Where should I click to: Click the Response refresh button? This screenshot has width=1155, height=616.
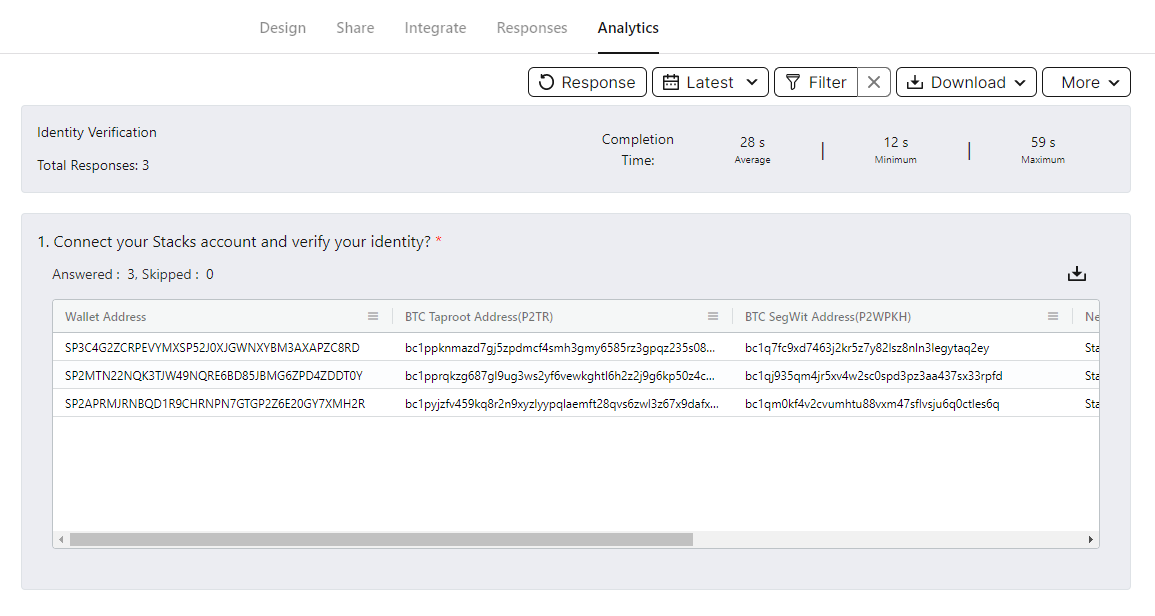click(x=587, y=82)
